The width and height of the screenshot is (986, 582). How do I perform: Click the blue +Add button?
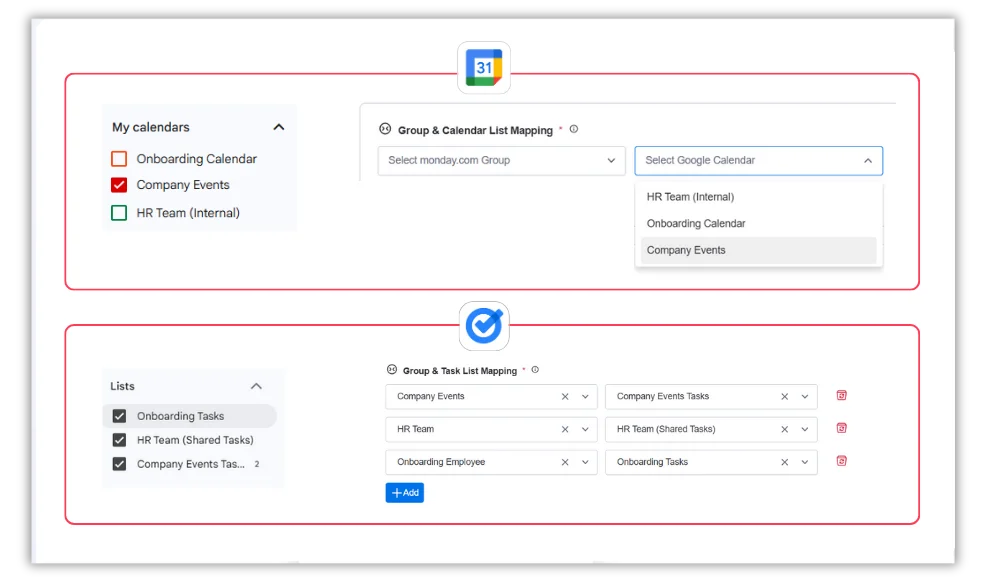404,493
